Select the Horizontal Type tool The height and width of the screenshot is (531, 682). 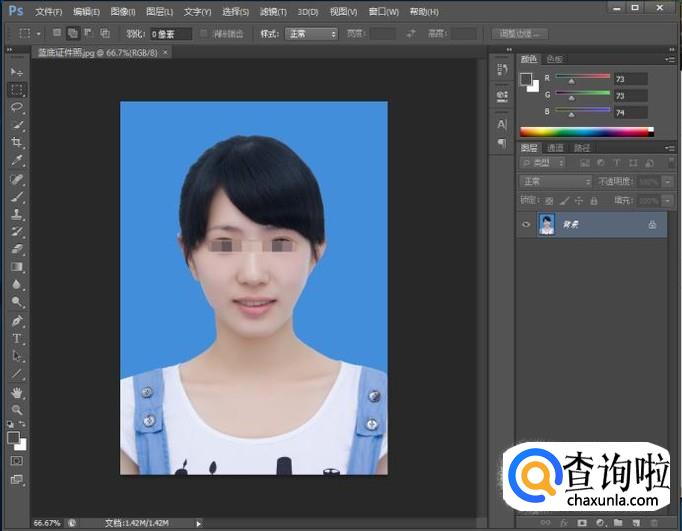coord(17,338)
